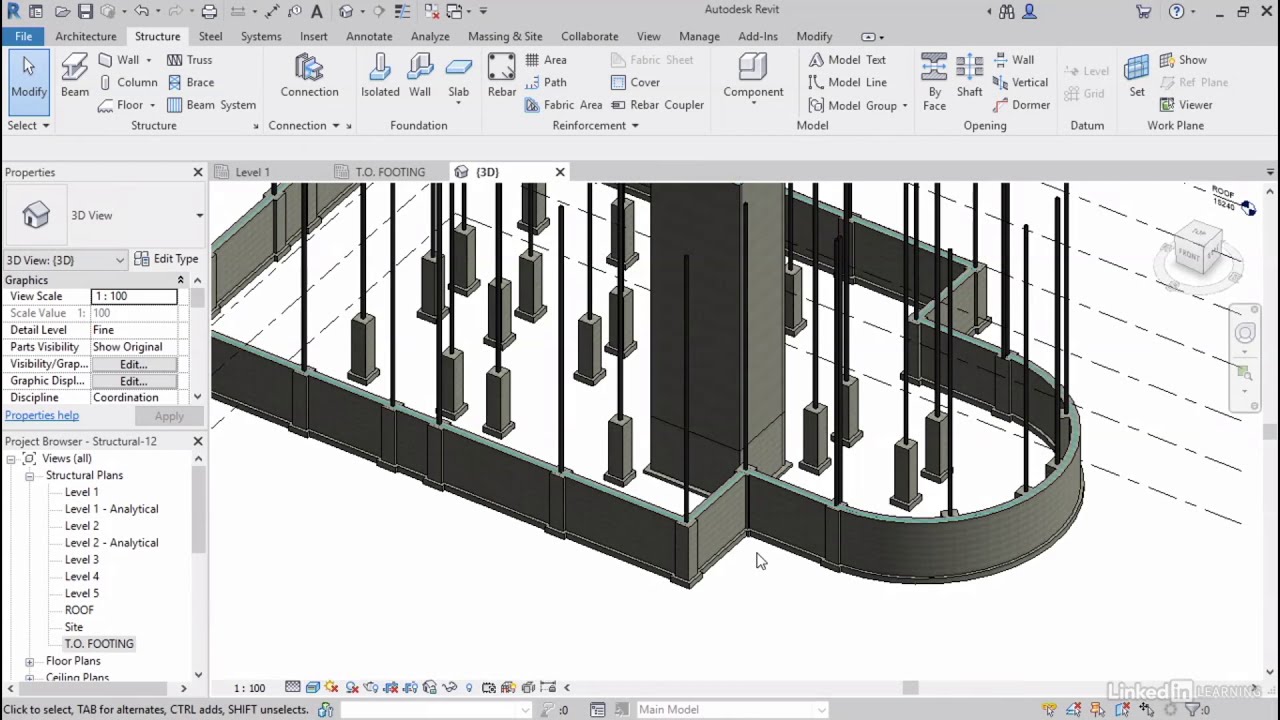
Task: Expand the Floor Plans tree node
Action: (x=29, y=661)
